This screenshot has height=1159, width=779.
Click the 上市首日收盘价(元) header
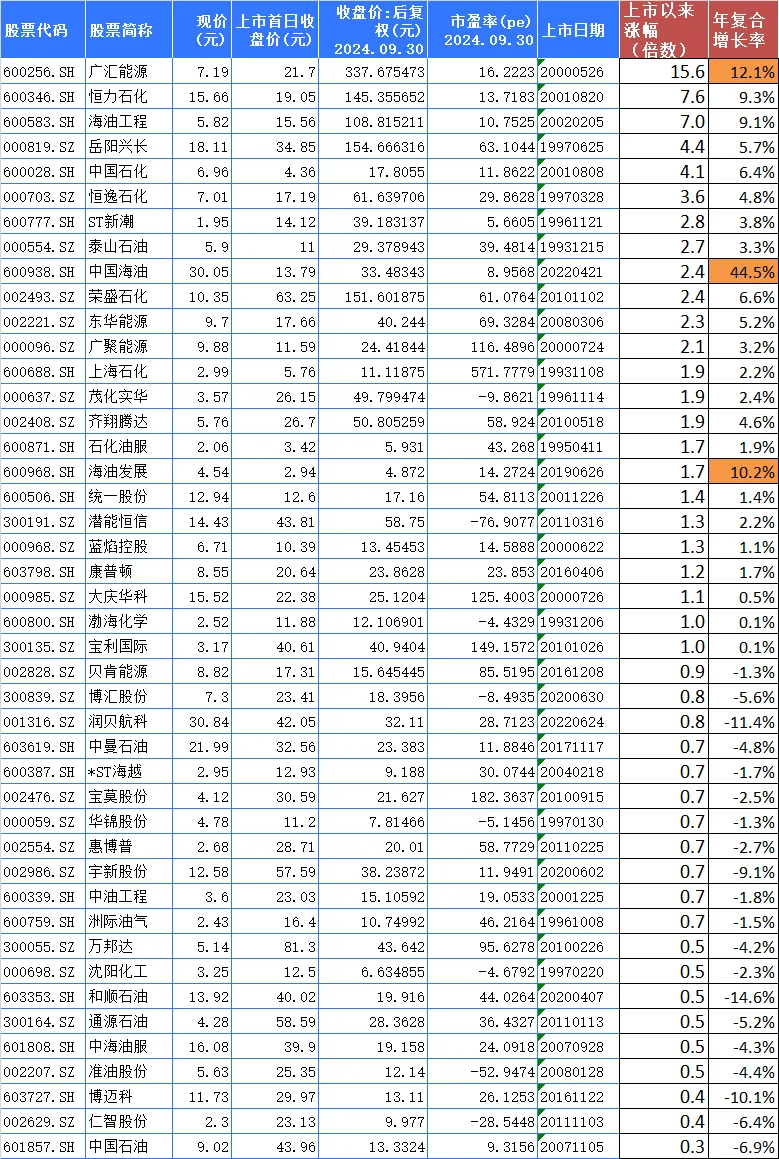275,30
